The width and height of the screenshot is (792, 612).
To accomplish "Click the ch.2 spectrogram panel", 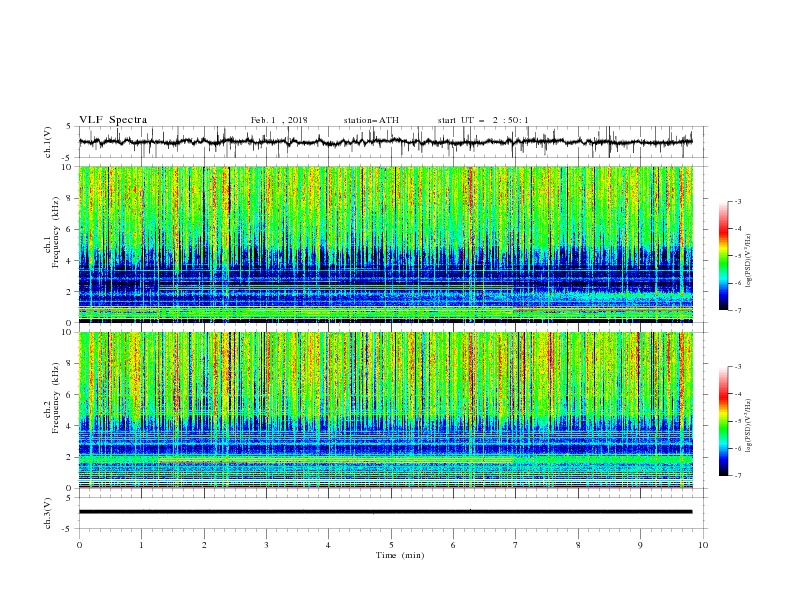I will (386, 410).
